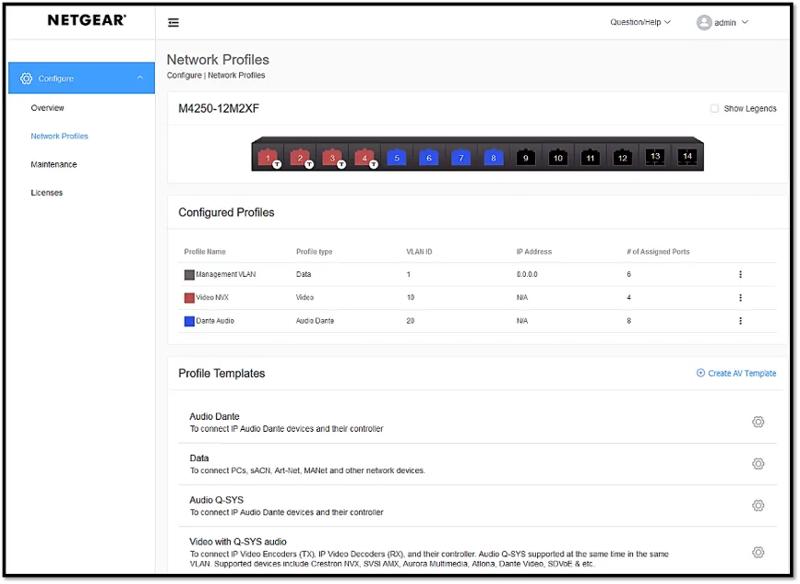Screen dimensions: 800x584
Task: Click the NETGEAR logo
Action: click(87, 20)
